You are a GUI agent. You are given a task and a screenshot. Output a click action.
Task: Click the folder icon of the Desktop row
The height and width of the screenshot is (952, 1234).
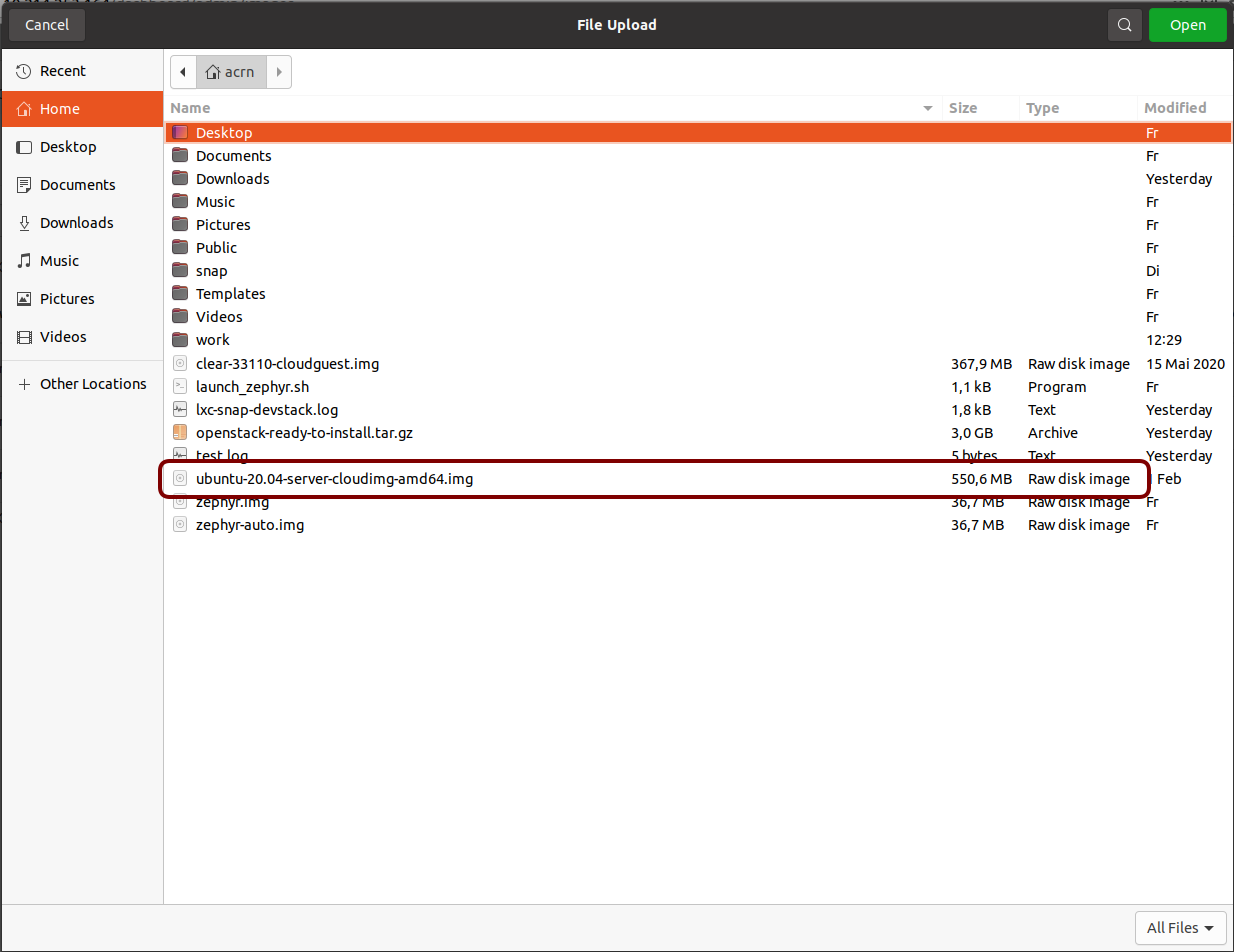tap(180, 132)
